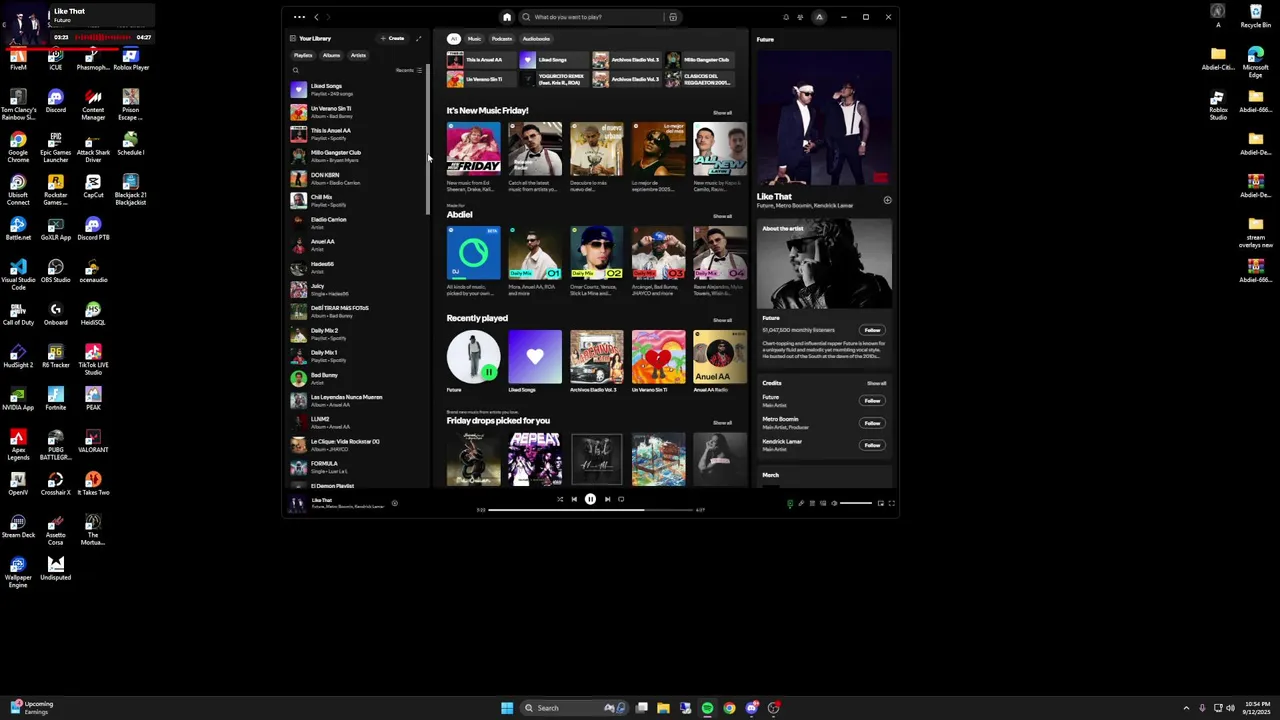
Task: Open the notifications bell in Spotify
Action: point(786,17)
